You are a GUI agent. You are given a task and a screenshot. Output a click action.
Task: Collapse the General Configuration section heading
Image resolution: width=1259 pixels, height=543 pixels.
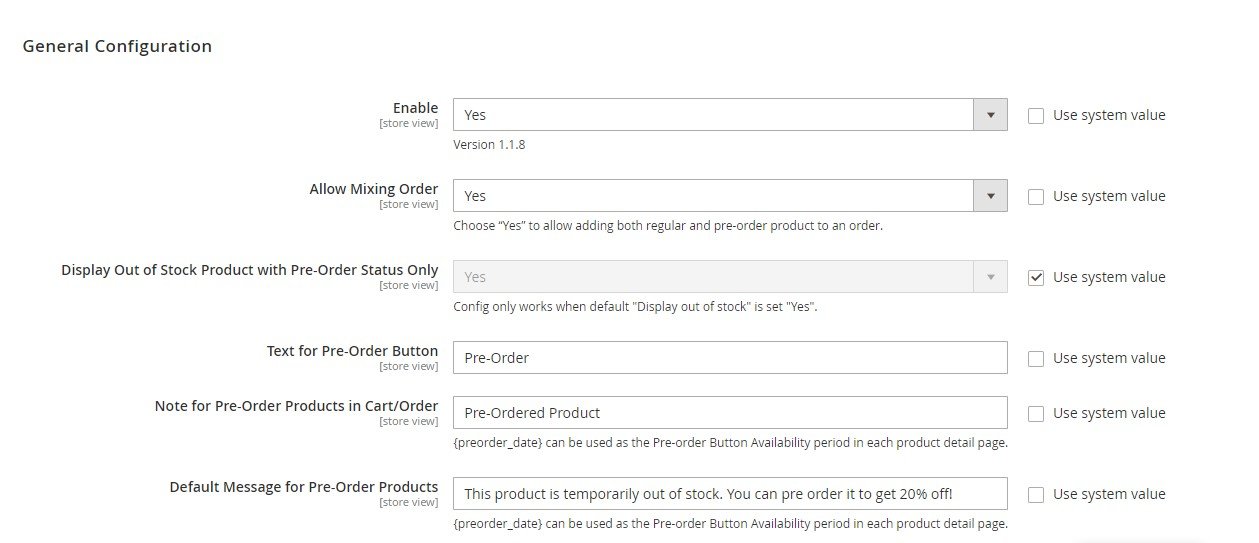tap(117, 46)
